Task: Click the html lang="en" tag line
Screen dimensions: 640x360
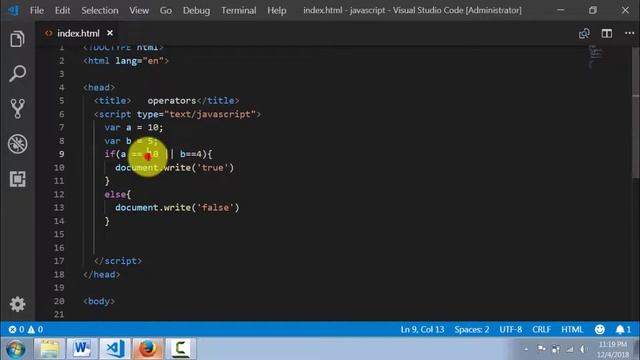Action: pos(126,61)
